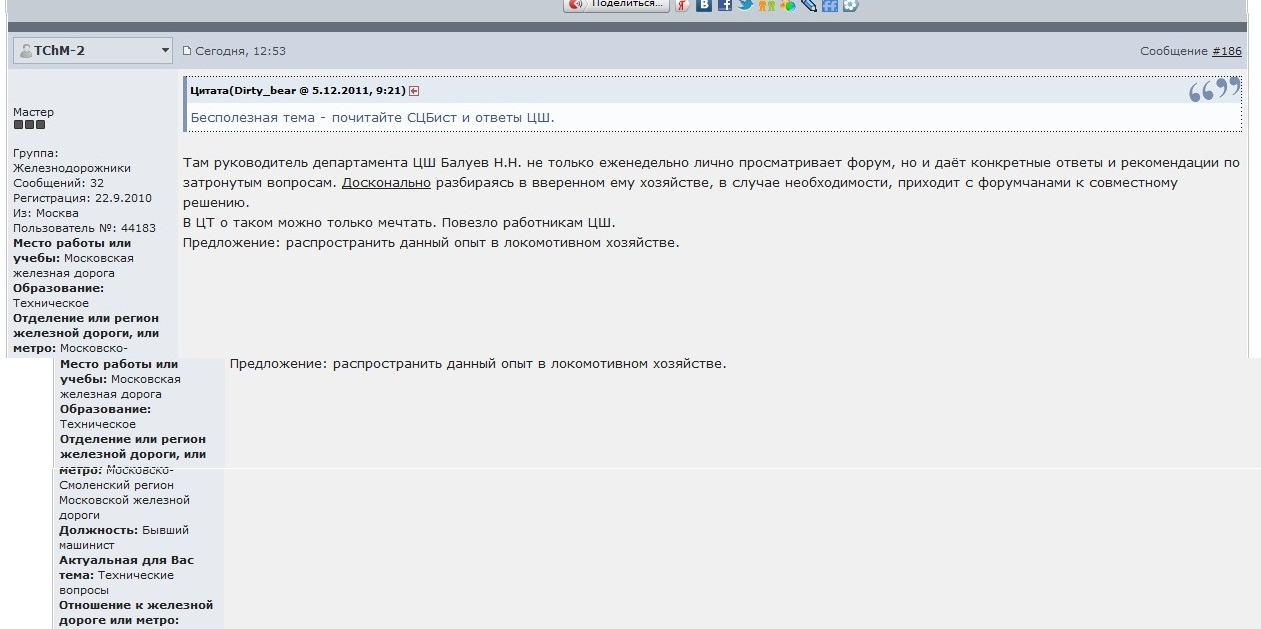Viewport: 1261px width, 629px height.
Task: Click the Регистрация: 22.9.2010 line
Action: [x=83, y=198]
